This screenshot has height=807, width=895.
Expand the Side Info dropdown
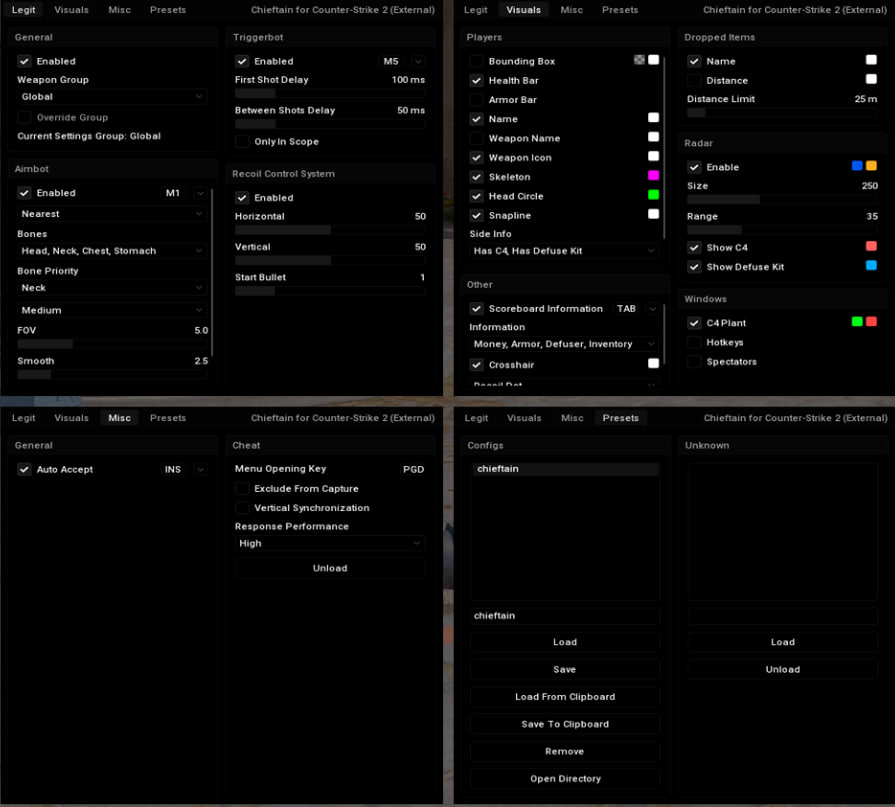tap(564, 251)
